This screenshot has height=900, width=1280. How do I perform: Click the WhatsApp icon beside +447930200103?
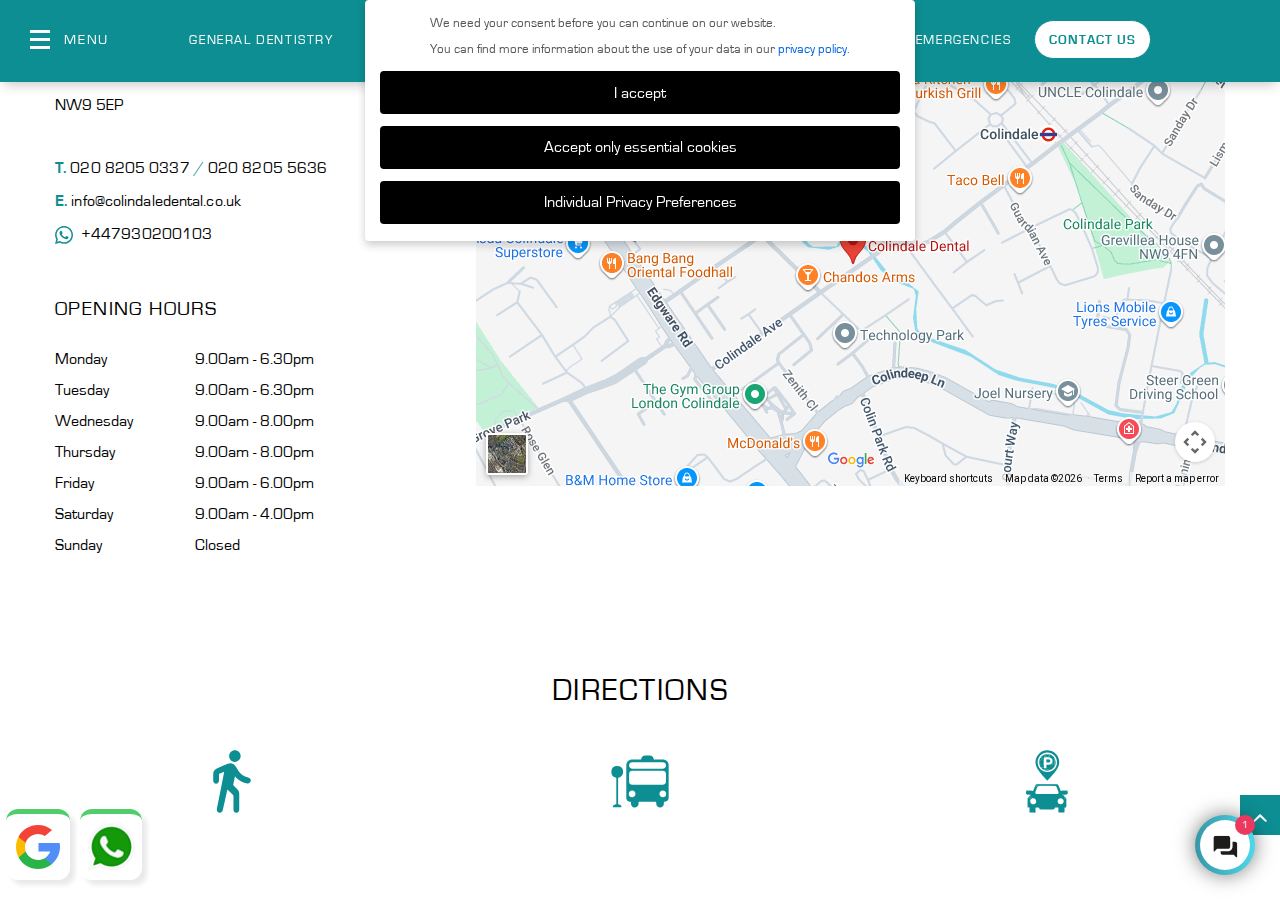coord(64,235)
